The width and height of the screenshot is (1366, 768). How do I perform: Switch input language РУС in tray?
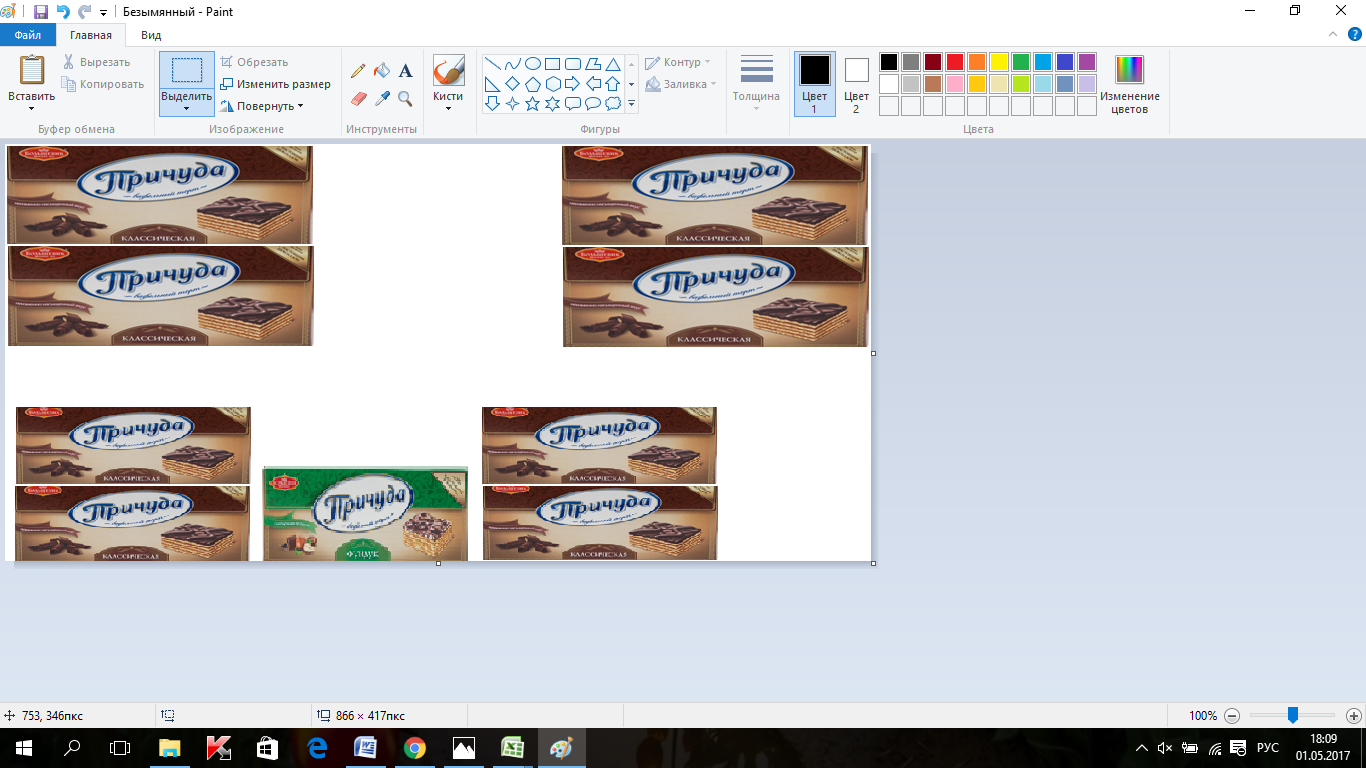pos(1268,748)
